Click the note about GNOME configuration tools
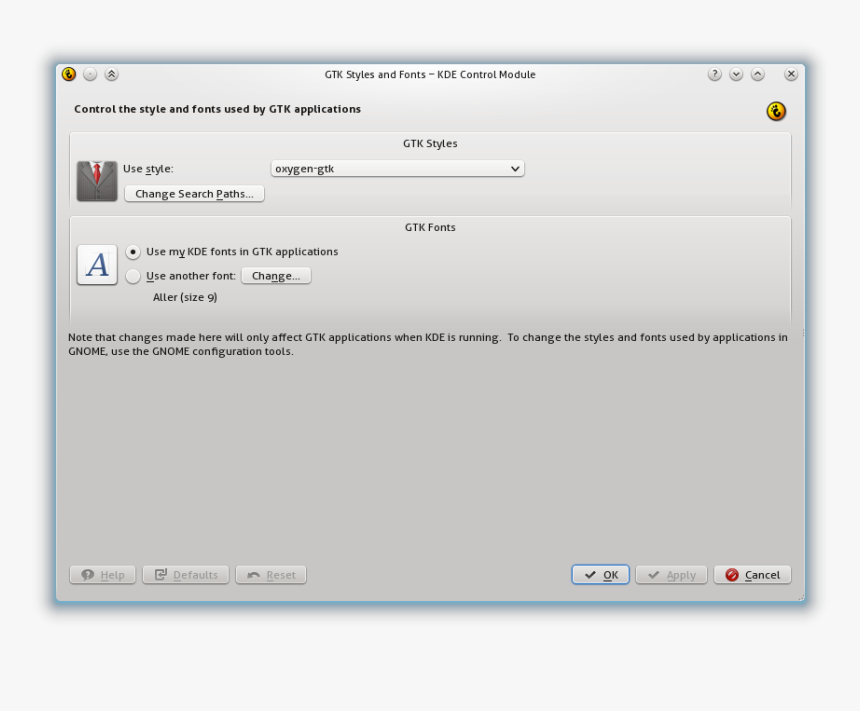This screenshot has height=711, width=860. pyautogui.click(x=428, y=344)
